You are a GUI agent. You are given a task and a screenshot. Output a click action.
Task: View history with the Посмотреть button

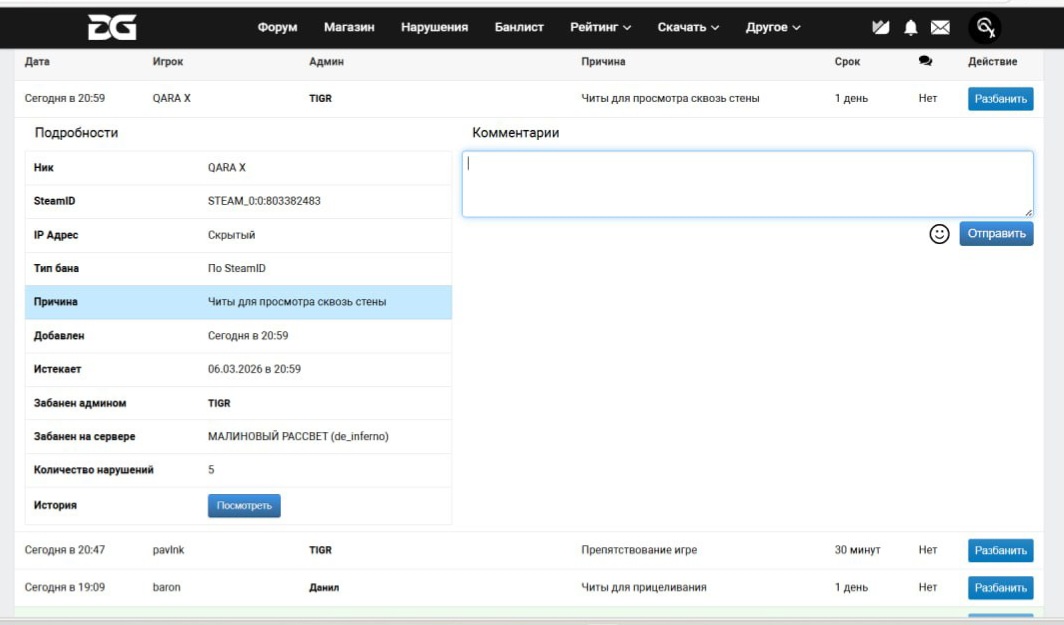(244, 506)
